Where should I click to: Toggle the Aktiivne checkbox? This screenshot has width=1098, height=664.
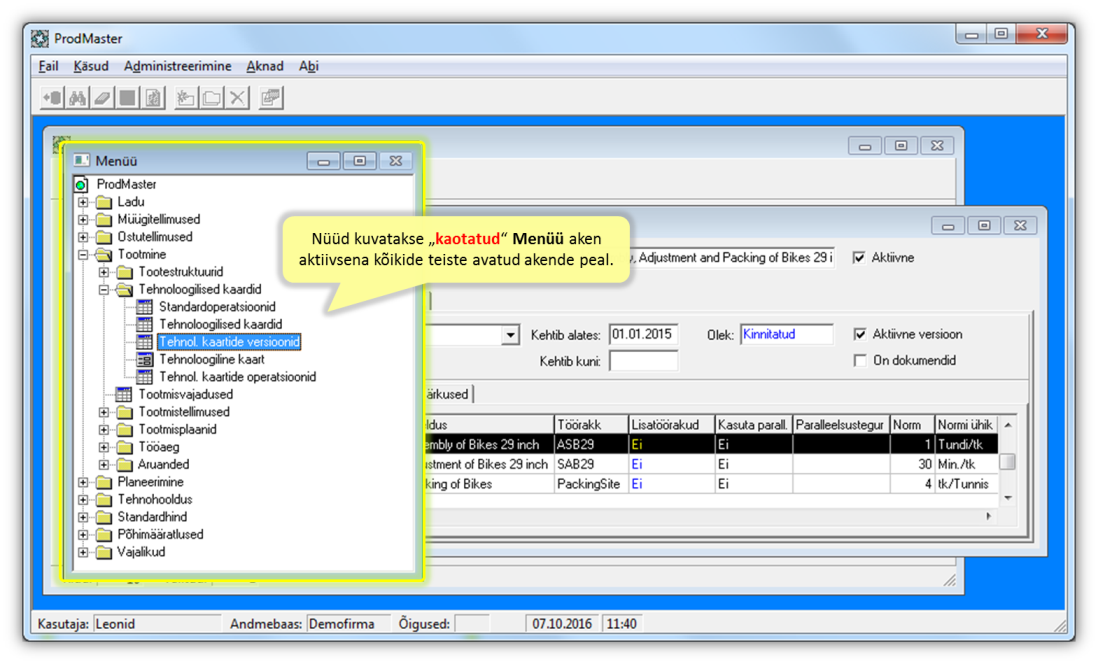click(x=859, y=258)
